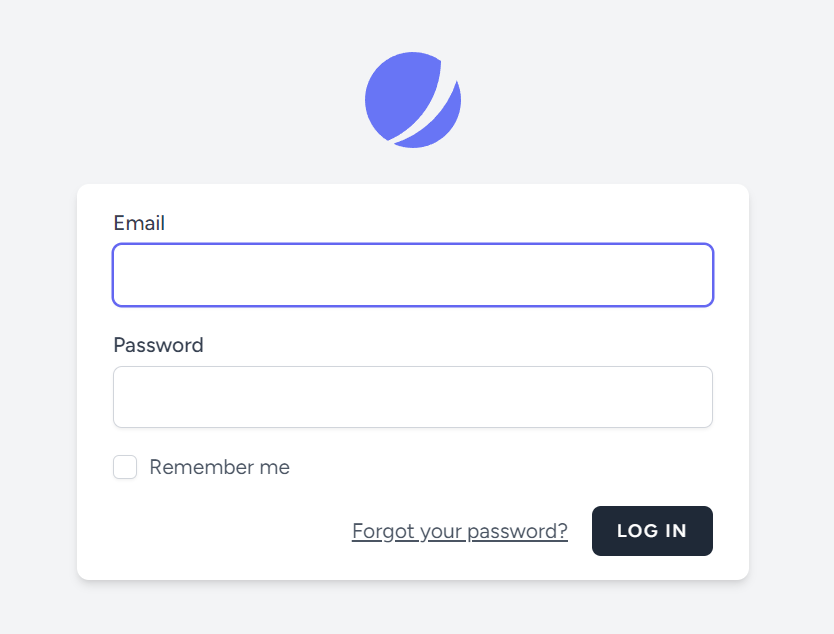Click into the Password field
Image resolution: width=834 pixels, height=634 pixels.
click(x=413, y=397)
